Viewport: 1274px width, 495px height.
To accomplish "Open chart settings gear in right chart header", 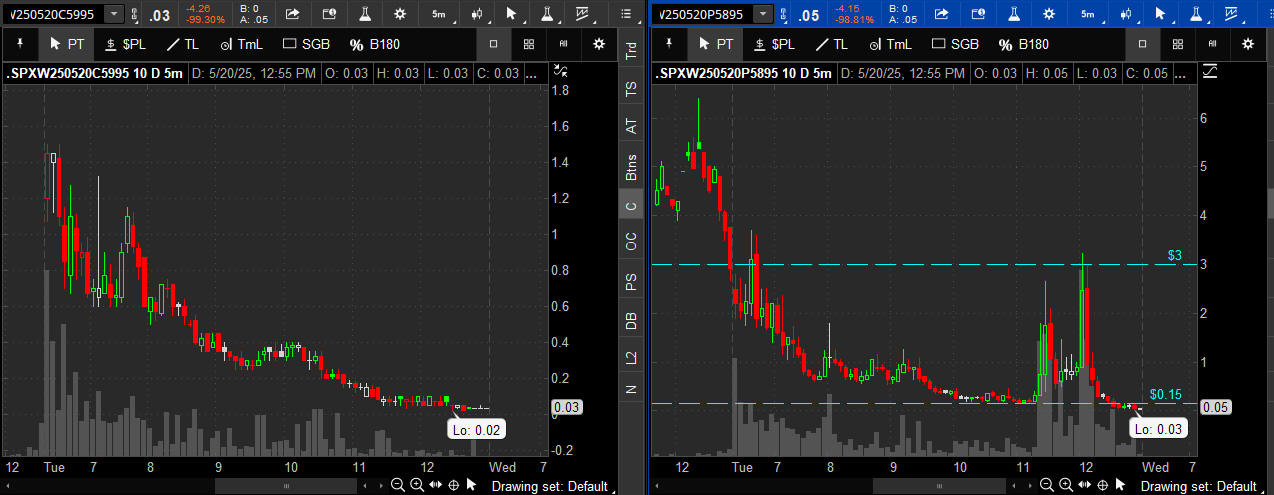I will [x=1048, y=14].
